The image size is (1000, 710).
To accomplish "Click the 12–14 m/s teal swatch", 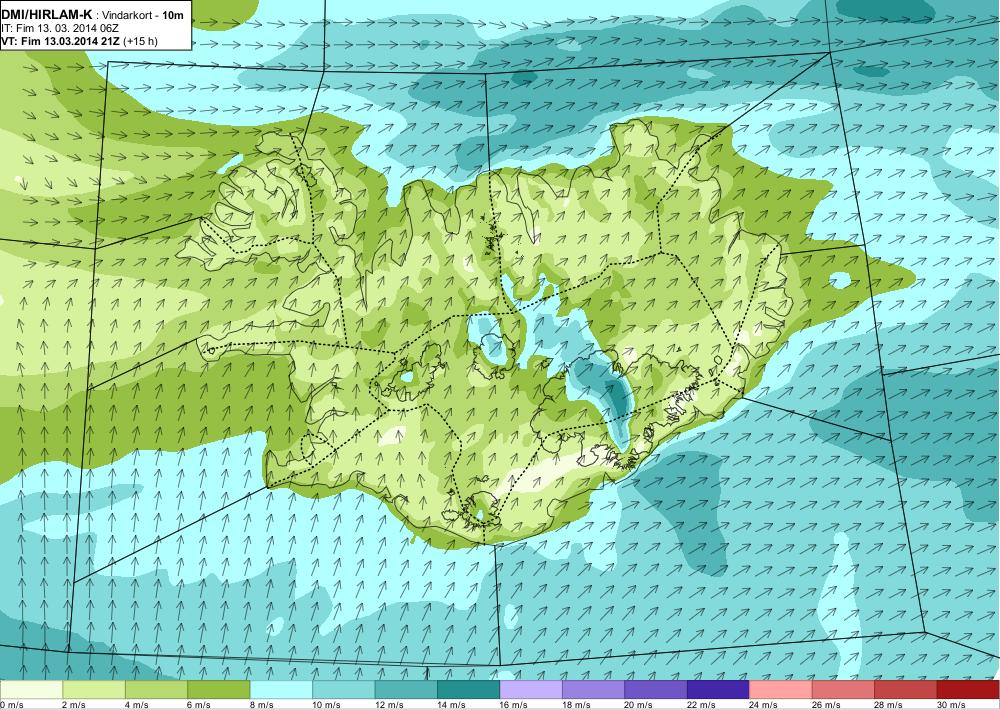I will click(x=406, y=690).
